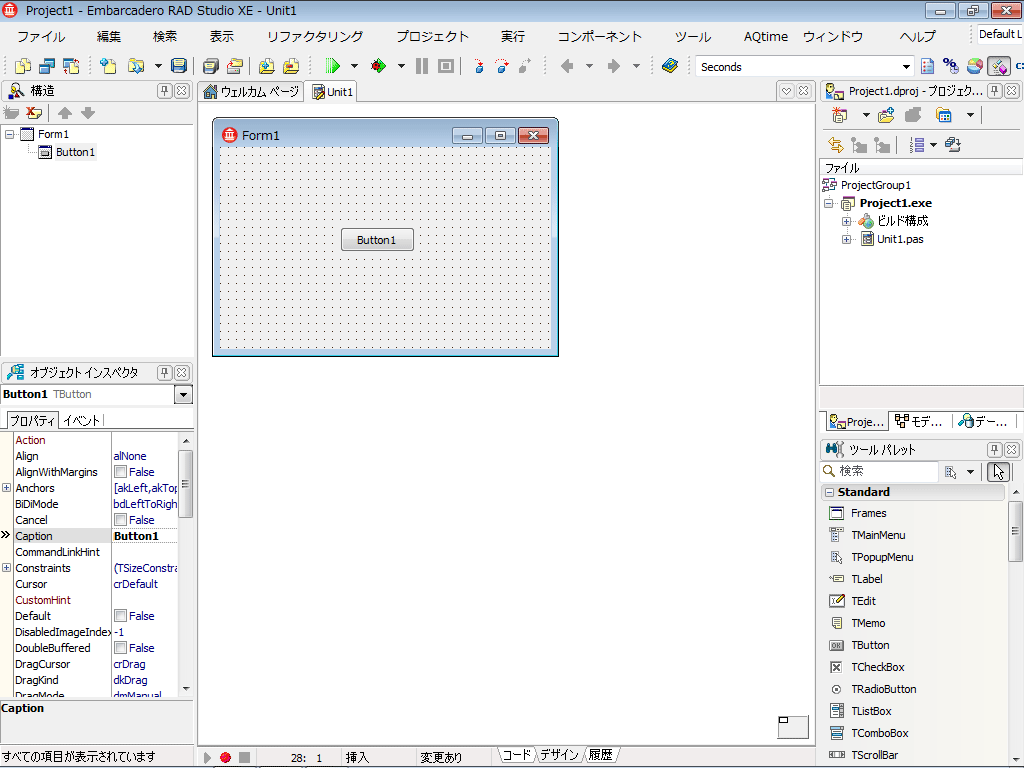Select TEdit component in the Tool Palette

coord(863,601)
